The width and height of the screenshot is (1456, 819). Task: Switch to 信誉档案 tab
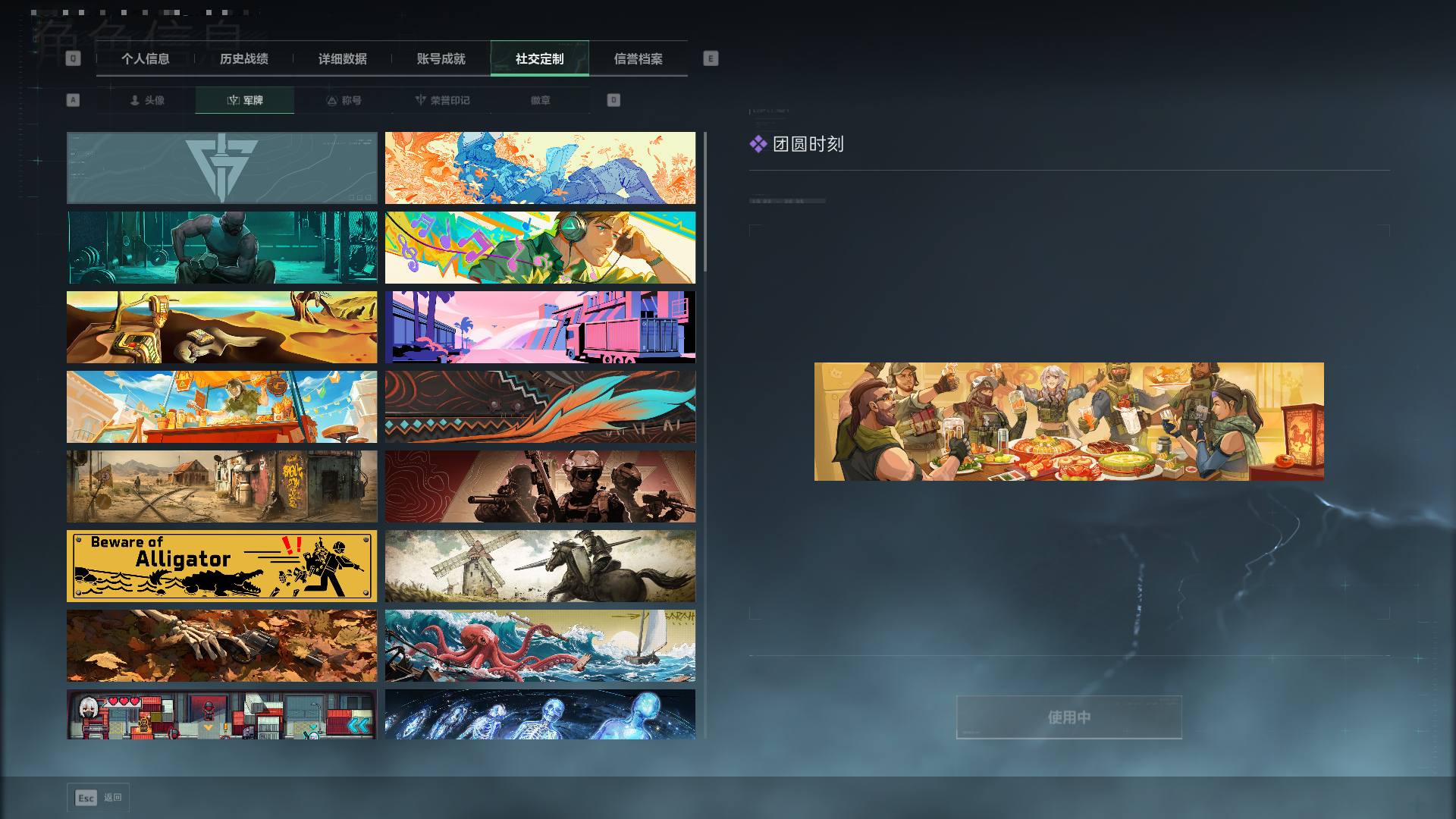pyautogui.click(x=639, y=58)
